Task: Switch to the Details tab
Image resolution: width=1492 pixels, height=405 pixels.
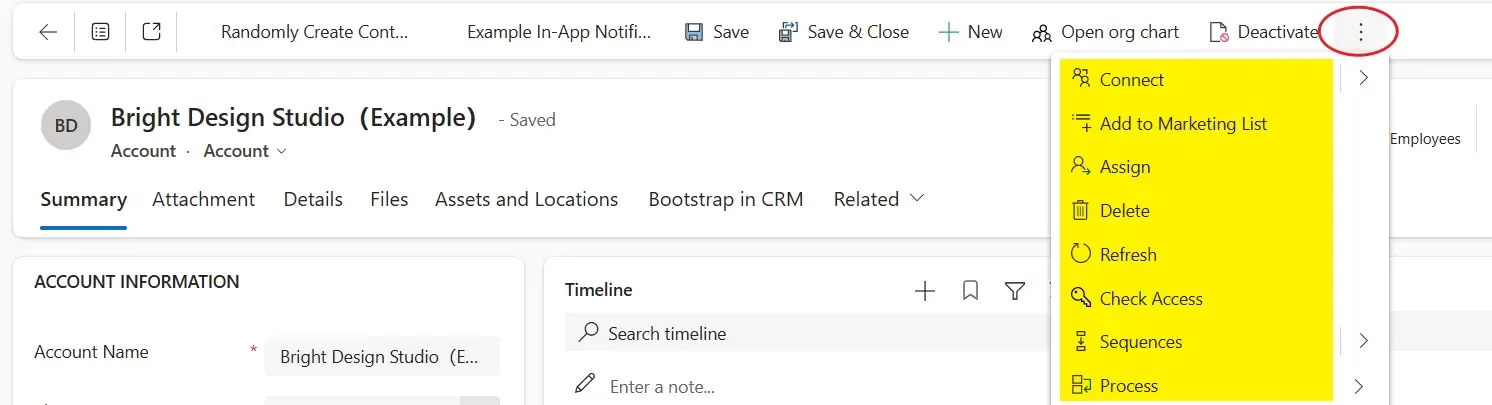Action: click(x=313, y=199)
